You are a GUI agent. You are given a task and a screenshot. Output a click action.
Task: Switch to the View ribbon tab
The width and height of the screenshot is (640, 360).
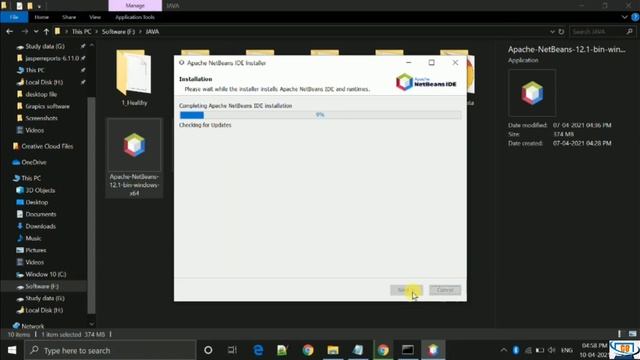(95, 17)
